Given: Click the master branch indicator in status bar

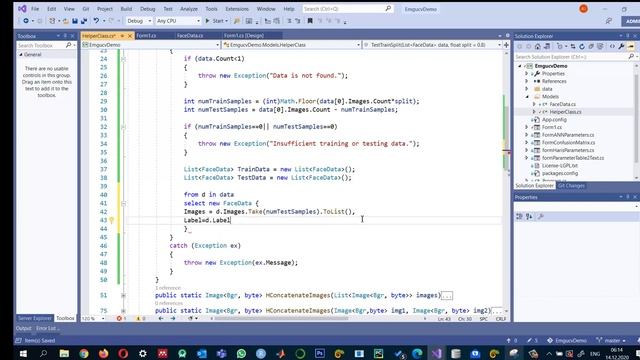Looking at the screenshot, I should tap(610, 340).
